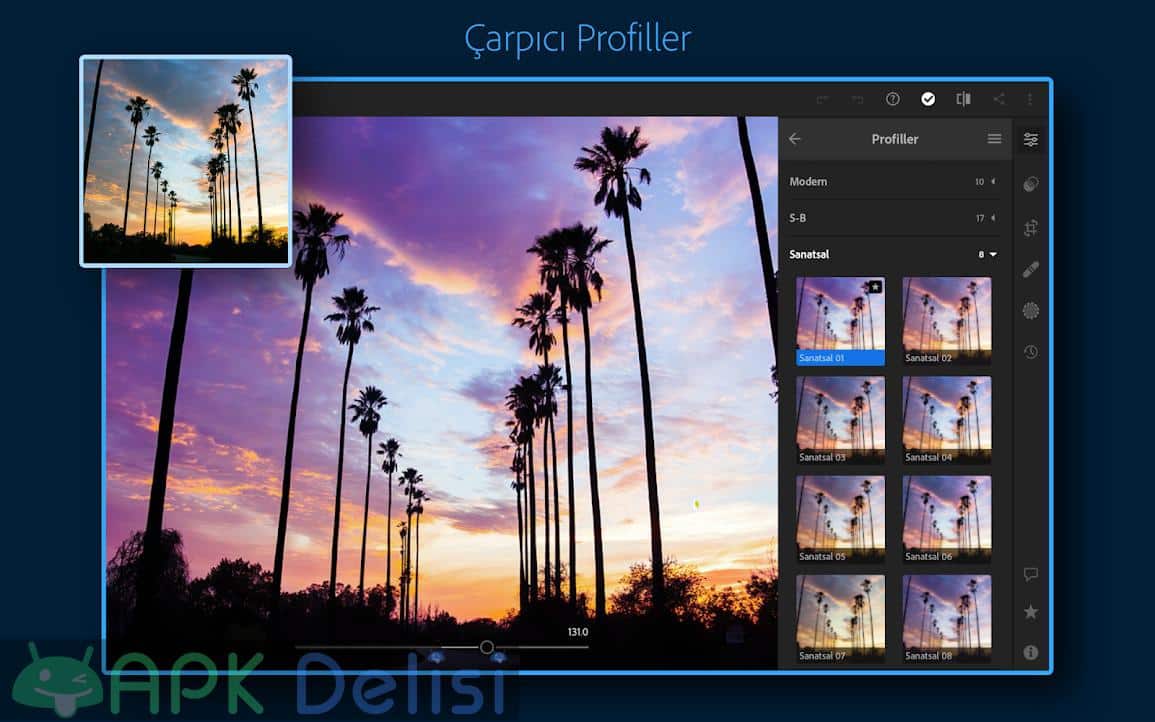Open the comments speech bubble icon

(x=1030, y=574)
